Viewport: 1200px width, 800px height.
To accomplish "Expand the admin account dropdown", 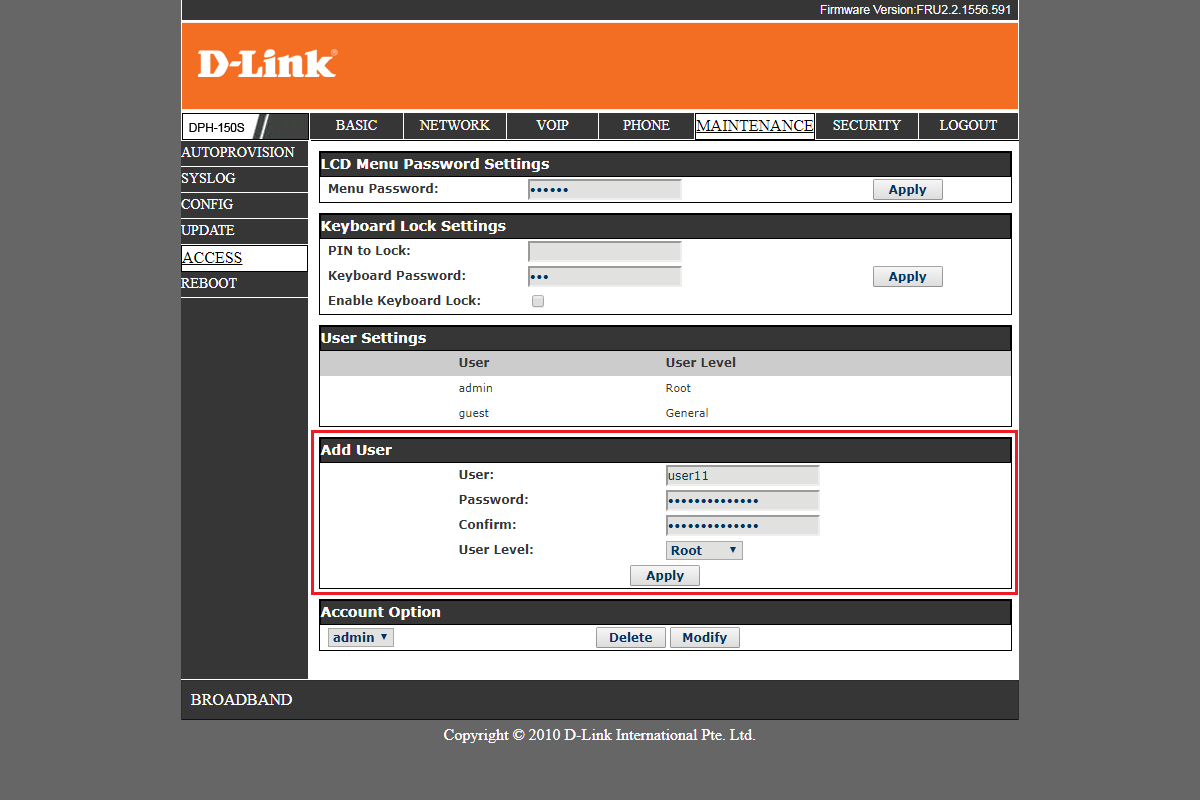I will tap(360, 637).
